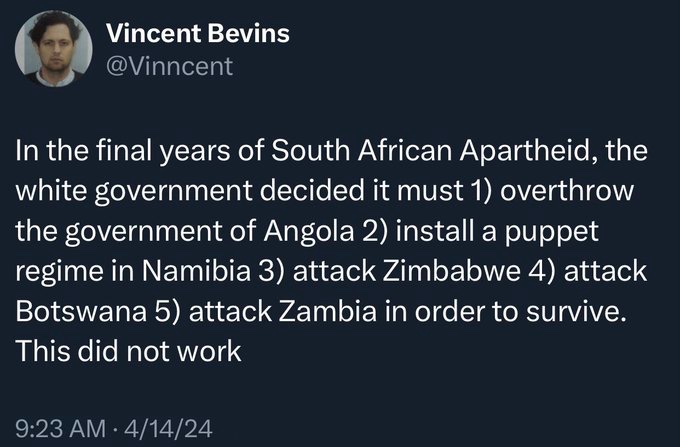
Task: Click the word Namibia in the tweet
Action: click(x=196, y=271)
